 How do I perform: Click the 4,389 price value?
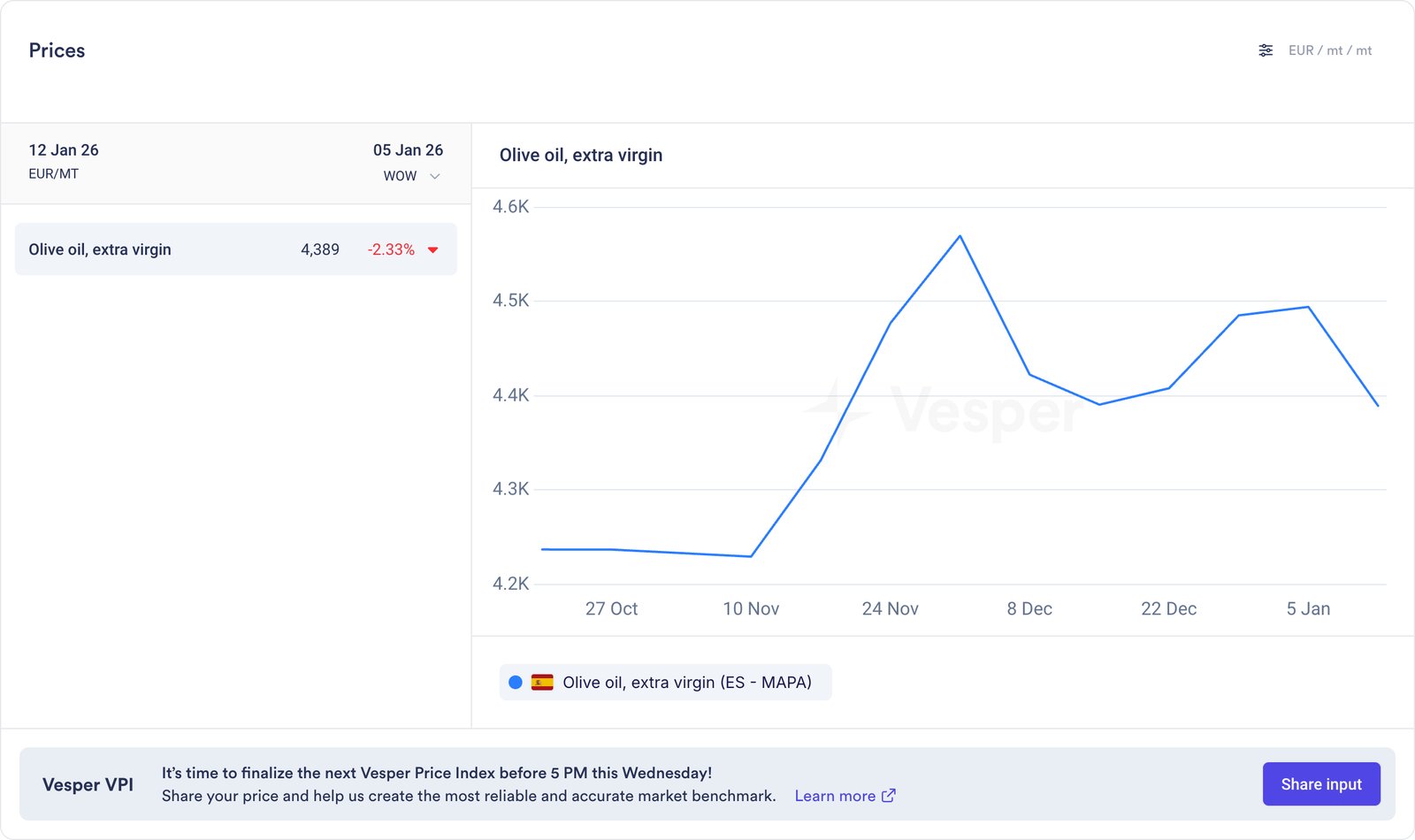point(320,249)
